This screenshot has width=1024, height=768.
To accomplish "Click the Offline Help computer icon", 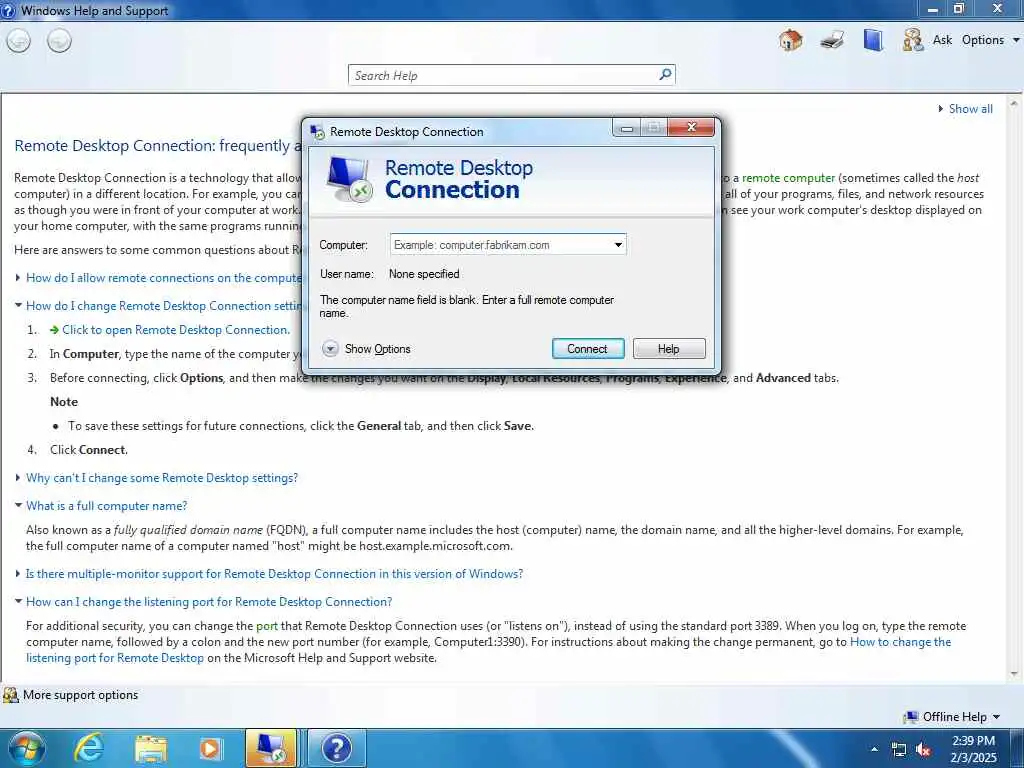I will [910, 717].
